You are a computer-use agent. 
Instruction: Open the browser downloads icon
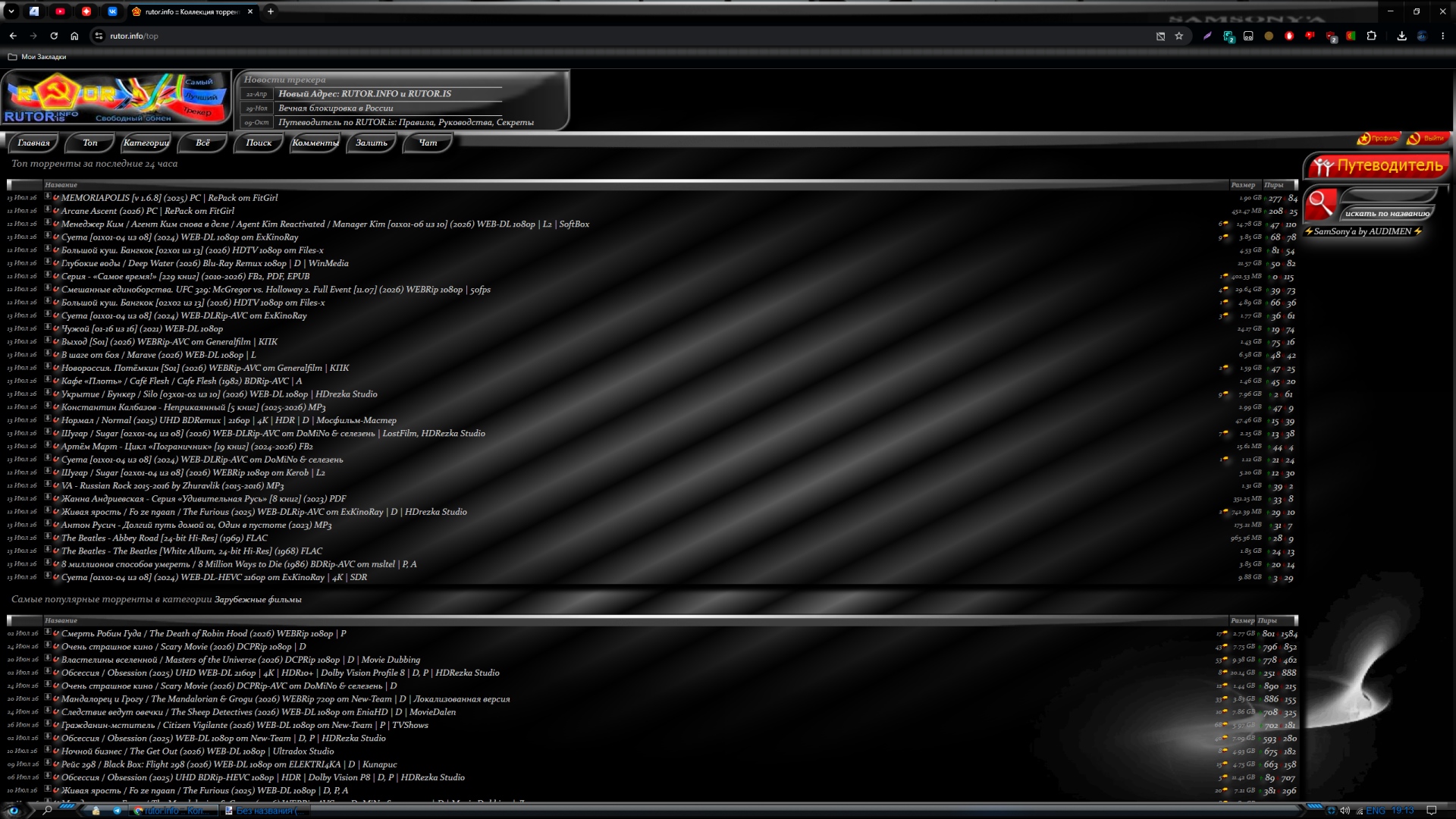click(1401, 36)
